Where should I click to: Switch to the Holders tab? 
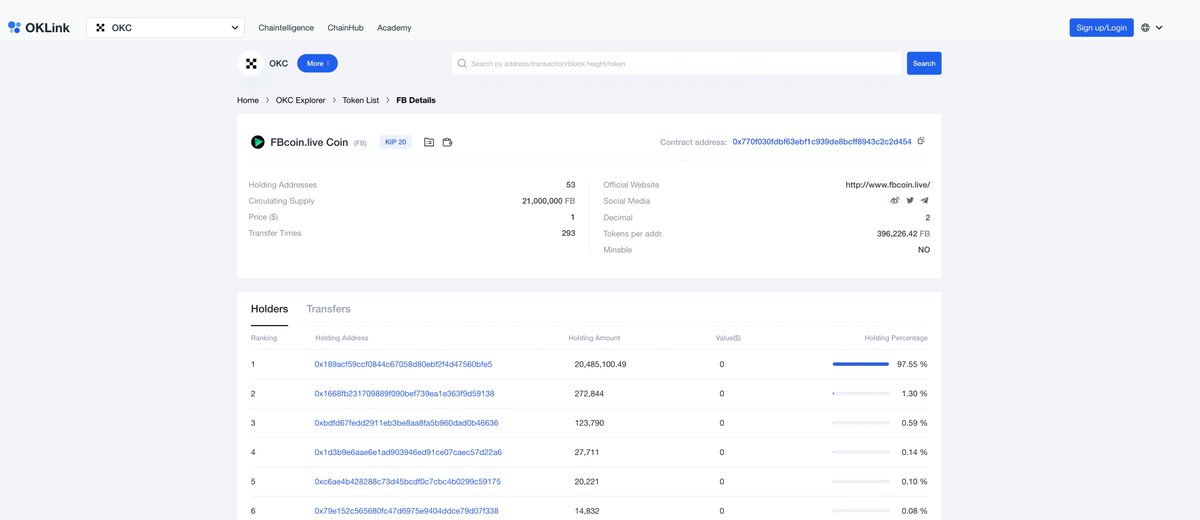(x=269, y=309)
